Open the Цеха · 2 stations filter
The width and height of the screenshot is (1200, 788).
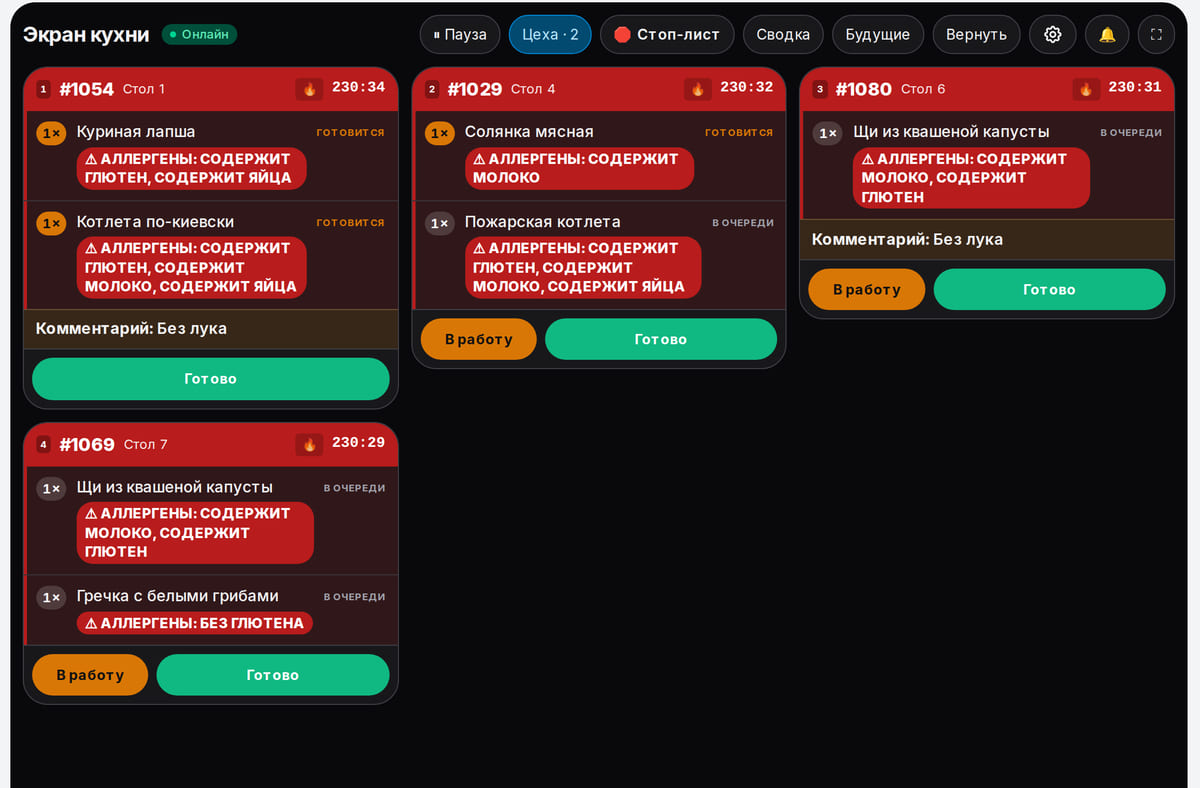[550, 34]
